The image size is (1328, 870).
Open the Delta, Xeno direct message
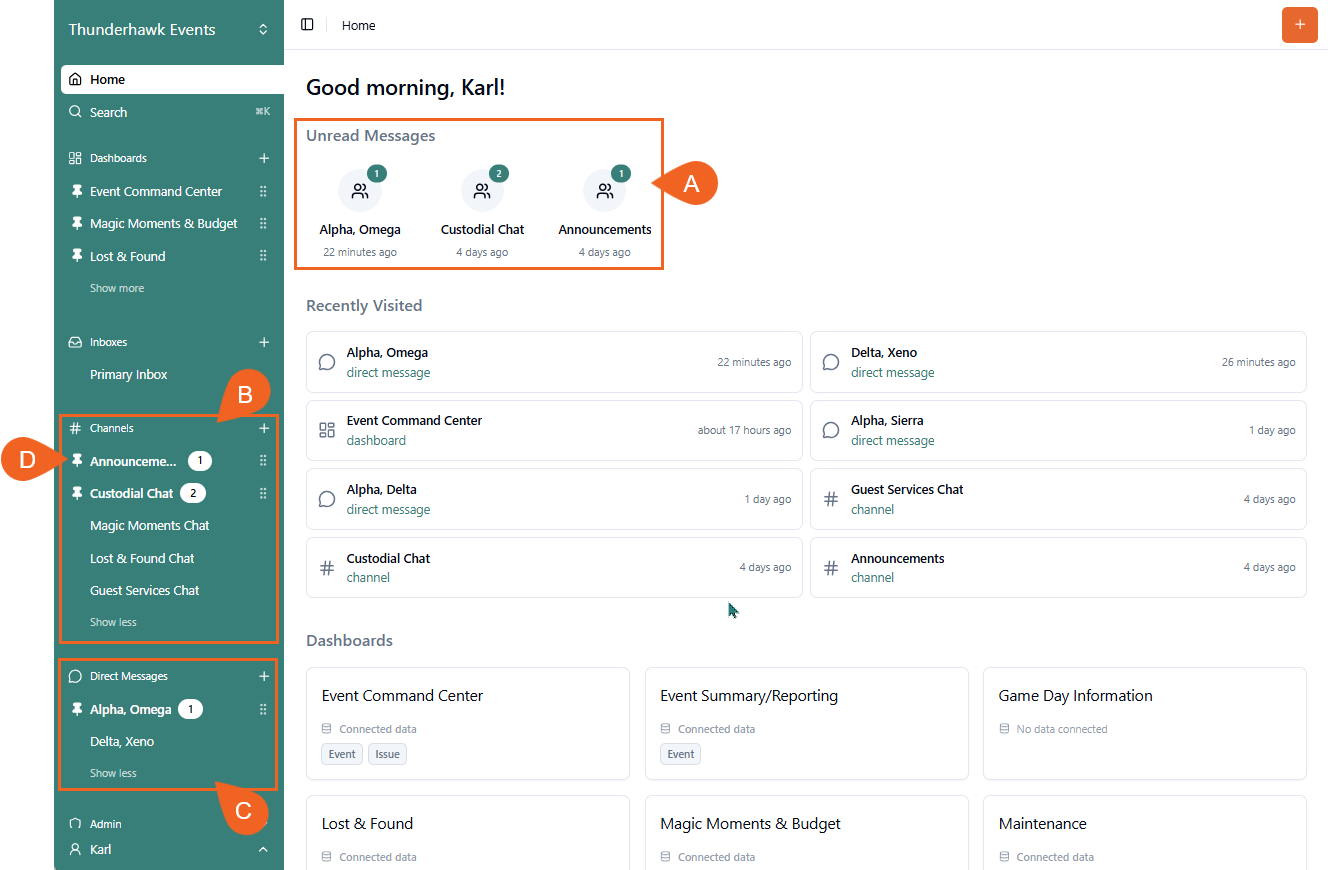tap(120, 741)
